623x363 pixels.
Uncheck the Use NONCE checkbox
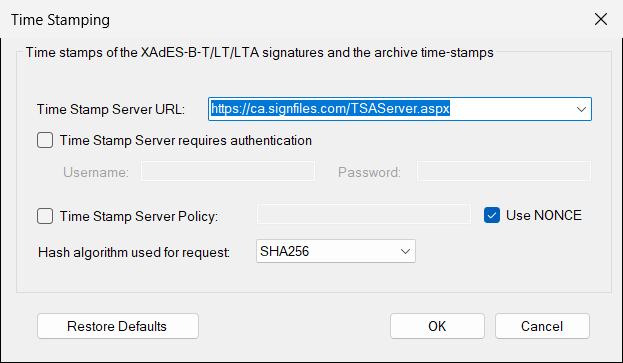click(x=492, y=215)
